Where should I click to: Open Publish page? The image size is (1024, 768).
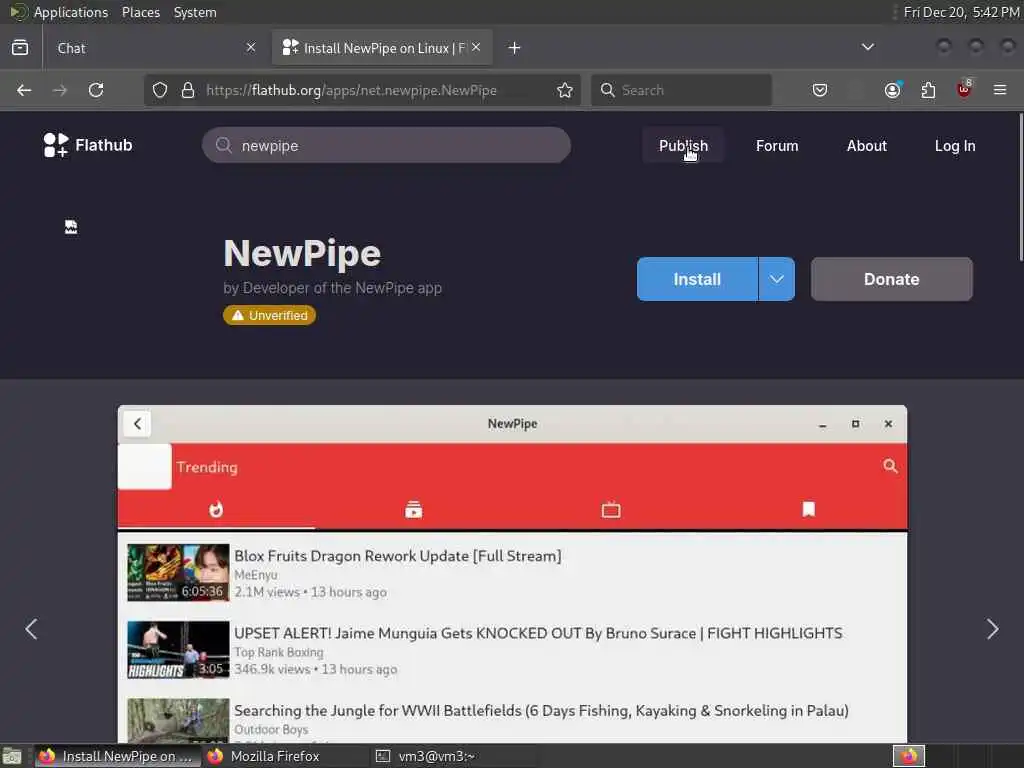tap(683, 146)
